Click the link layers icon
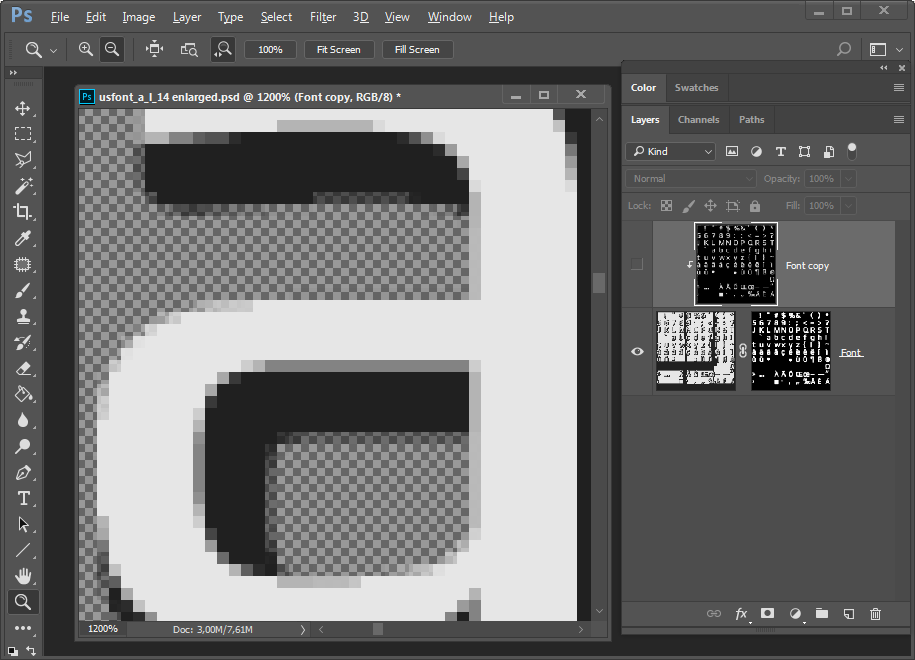Screen dimensions: 915x660 [714, 613]
